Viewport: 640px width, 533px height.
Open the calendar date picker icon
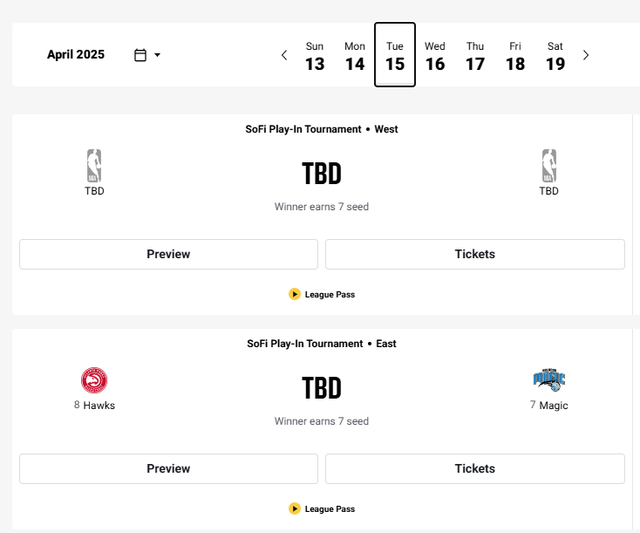click(x=140, y=55)
